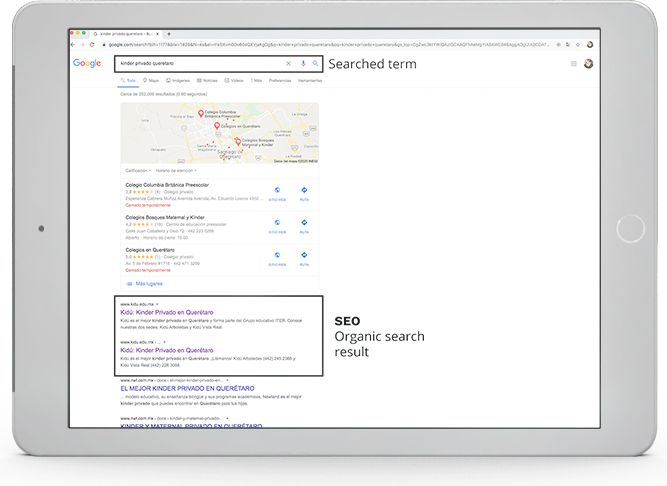Open the 'Herramientas' search tools

pyautogui.click(x=310, y=80)
